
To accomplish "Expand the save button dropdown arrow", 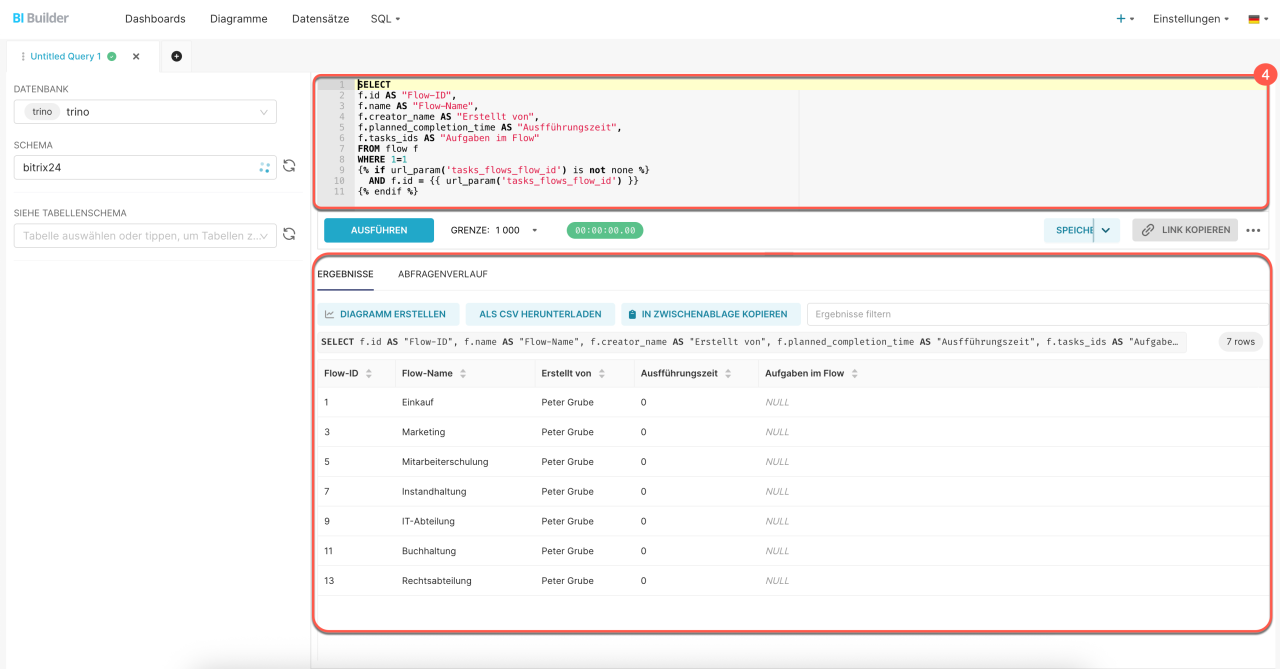I will pyautogui.click(x=1105, y=230).
